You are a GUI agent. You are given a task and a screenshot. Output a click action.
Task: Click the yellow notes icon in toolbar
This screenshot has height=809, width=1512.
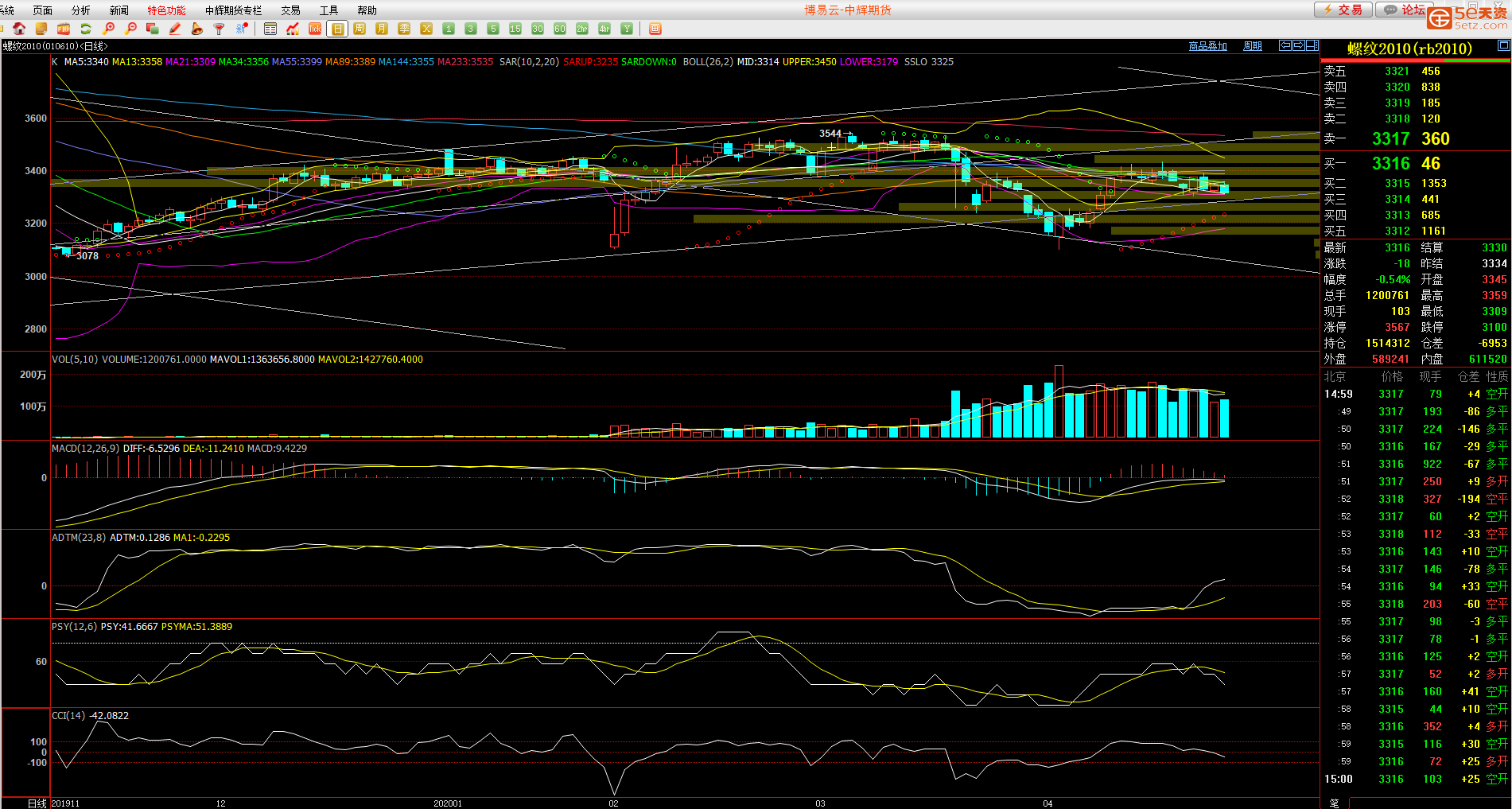click(41, 29)
